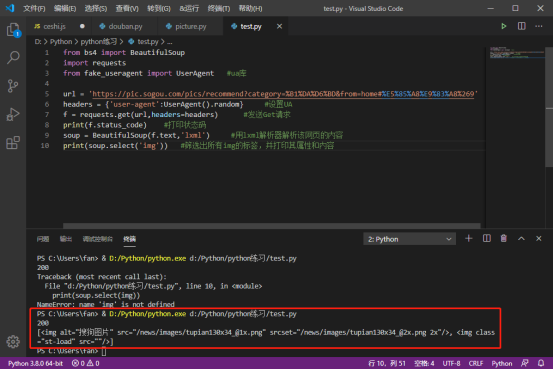Switch to Output (输出) panel tab
Image resolution: width=553 pixels, height=370 pixels.
click(x=66, y=239)
